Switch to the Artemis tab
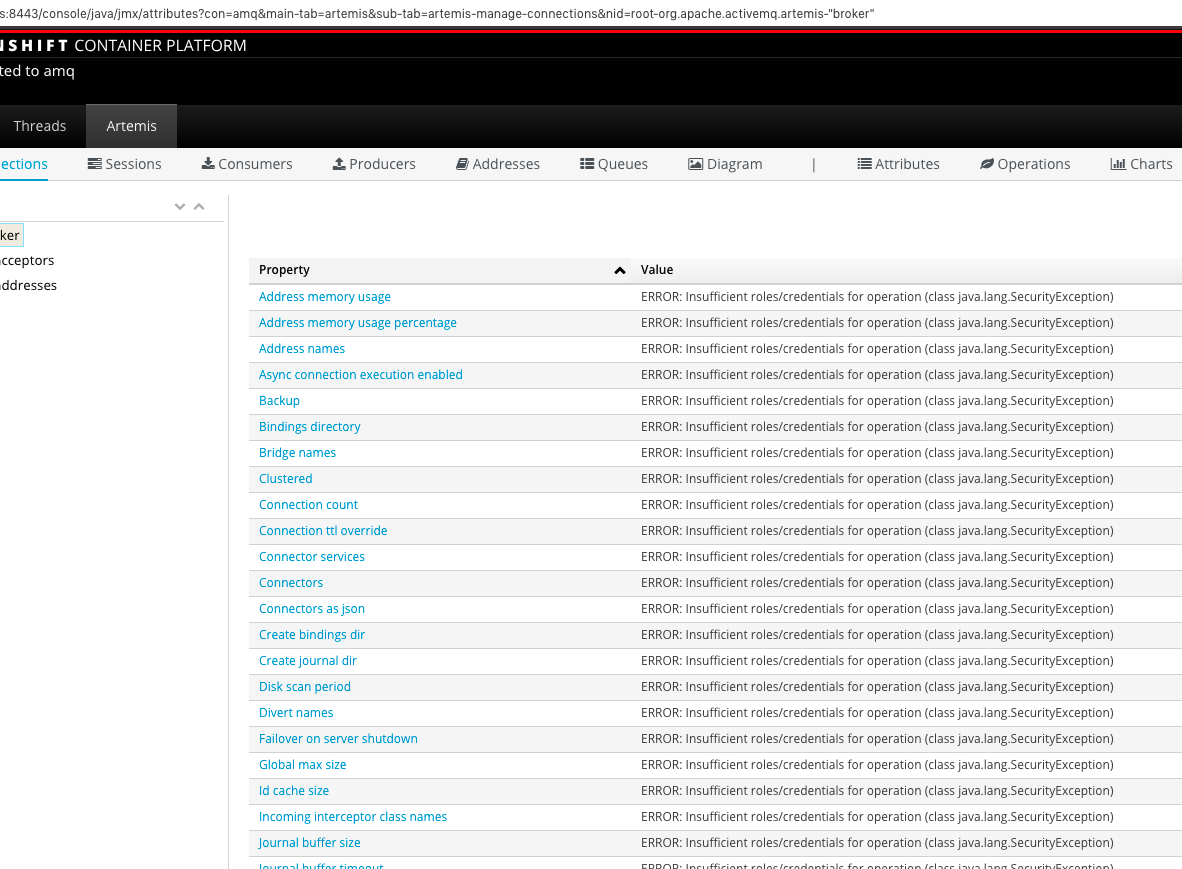This screenshot has width=1182, height=869. point(131,126)
